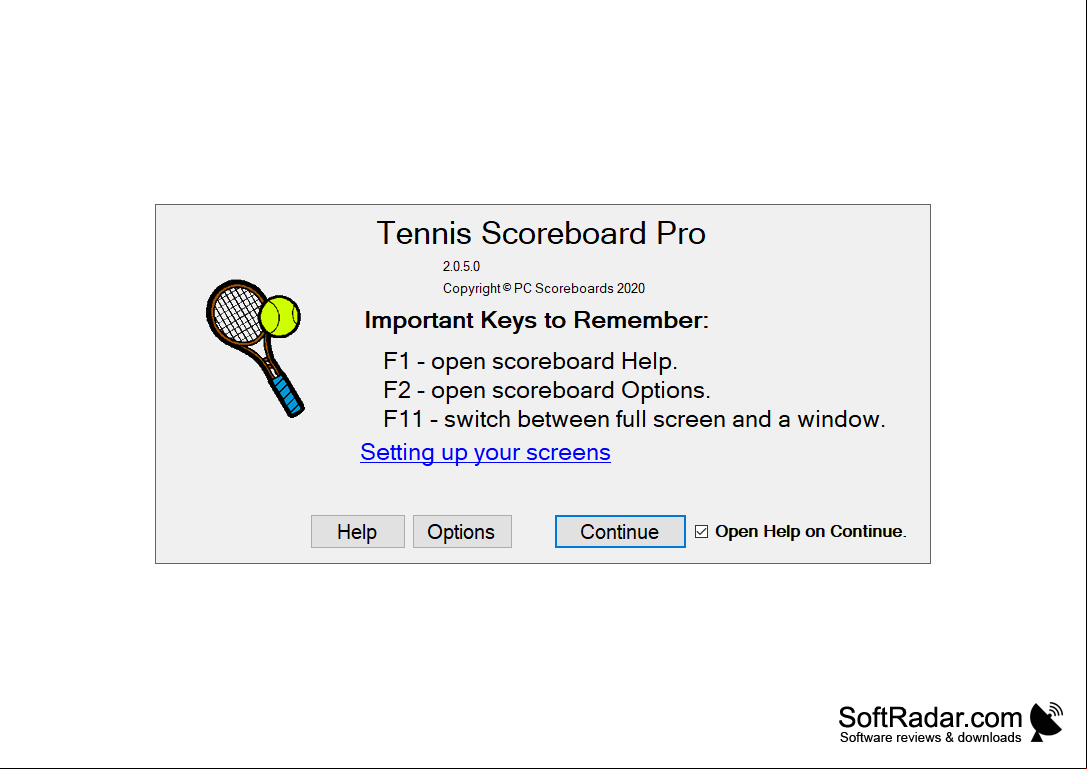Screen dimensions: 1087x769
Task: Click Continue to start the scoreboard
Action: [620, 531]
